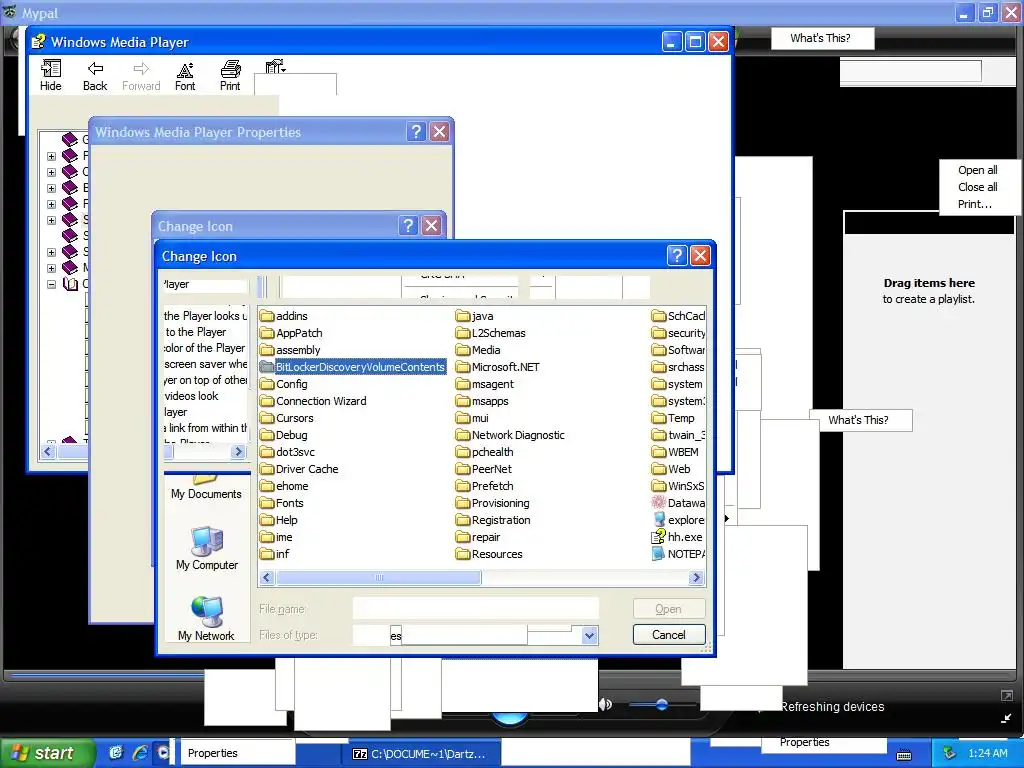The image size is (1024, 768).
Task: Click My Network in places bar
Action: (x=206, y=619)
